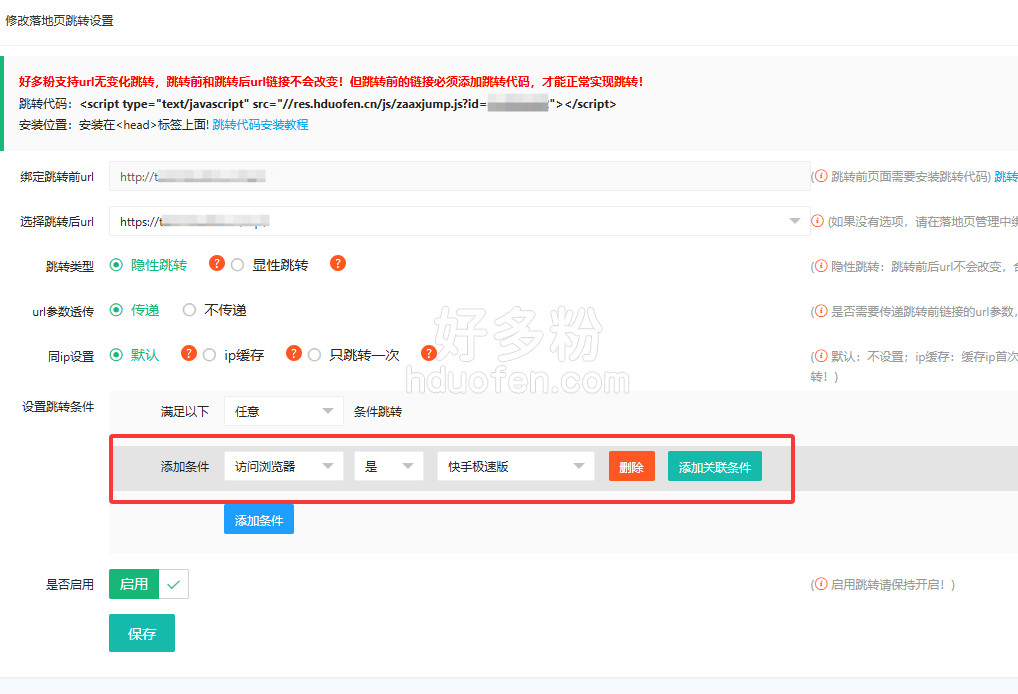The height and width of the screenshot is (694, 1018).
Task: Click 添加关联条件 button
Action: click(715, 466)
